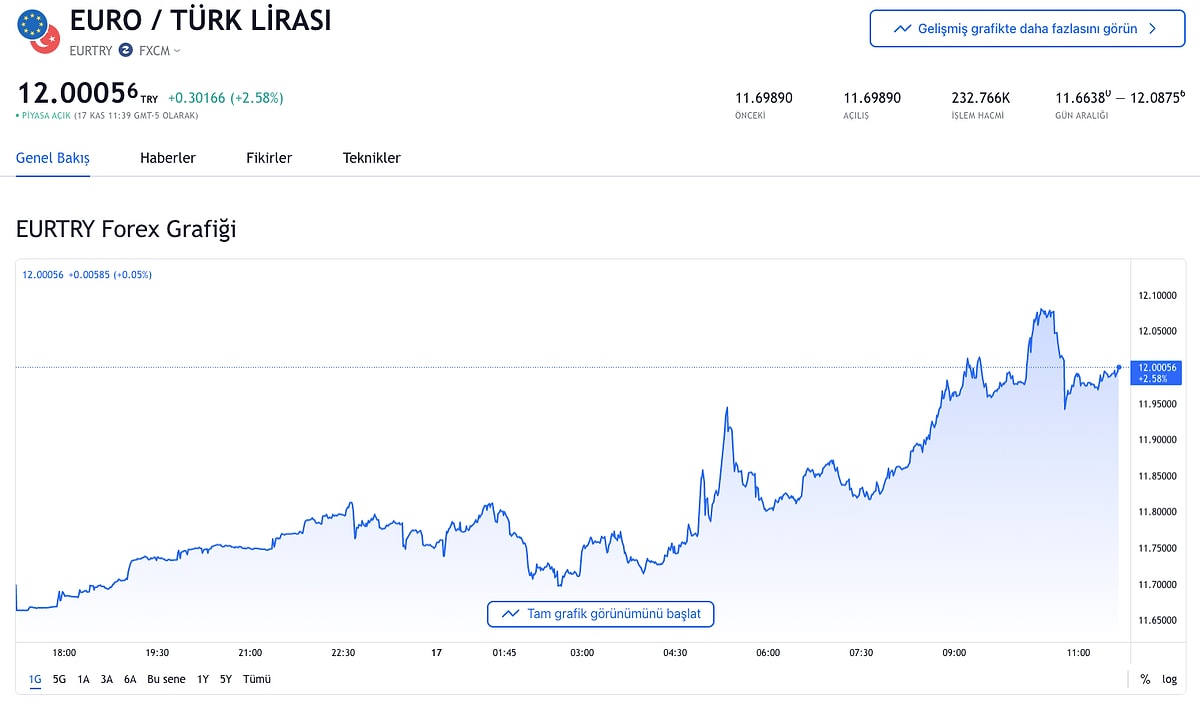1200x713 pixels.
Task: Open the Haberler tab
Action: pos(168,158)
